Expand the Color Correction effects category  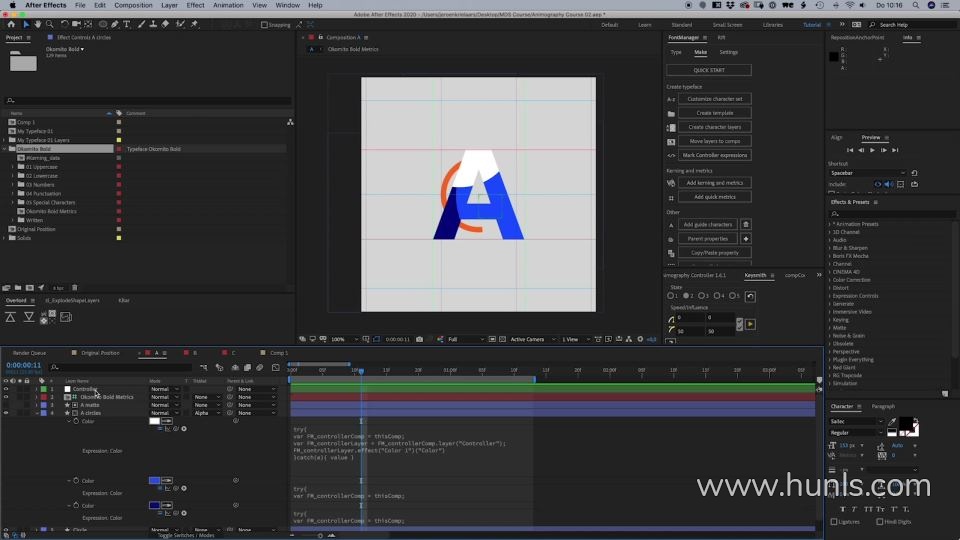coord(830,280)
